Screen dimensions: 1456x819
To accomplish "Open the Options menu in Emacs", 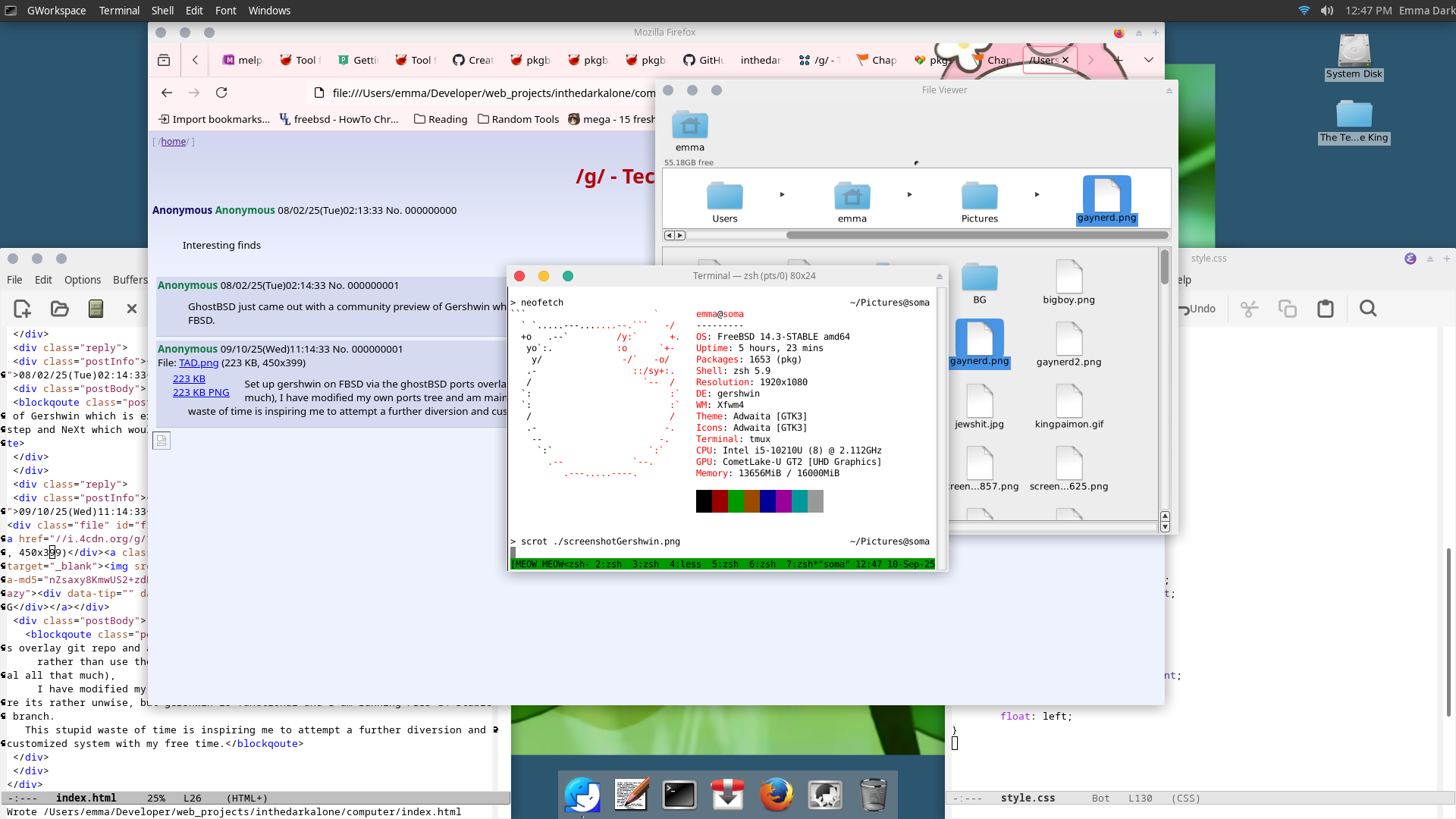I will point(82,280).
